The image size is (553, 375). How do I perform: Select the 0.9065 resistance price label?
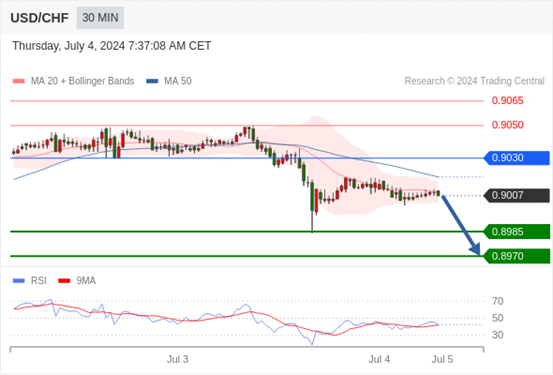click(x=508, y=101)
